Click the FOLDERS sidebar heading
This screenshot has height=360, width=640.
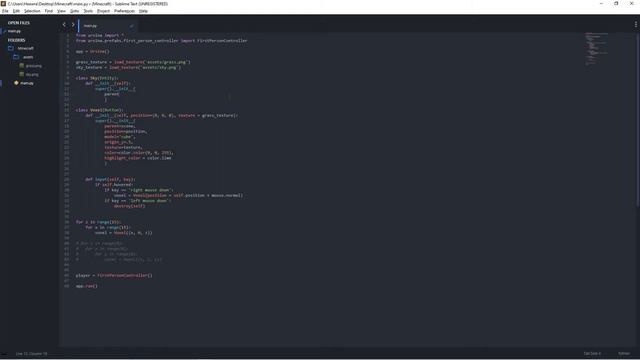click(16, 40)
